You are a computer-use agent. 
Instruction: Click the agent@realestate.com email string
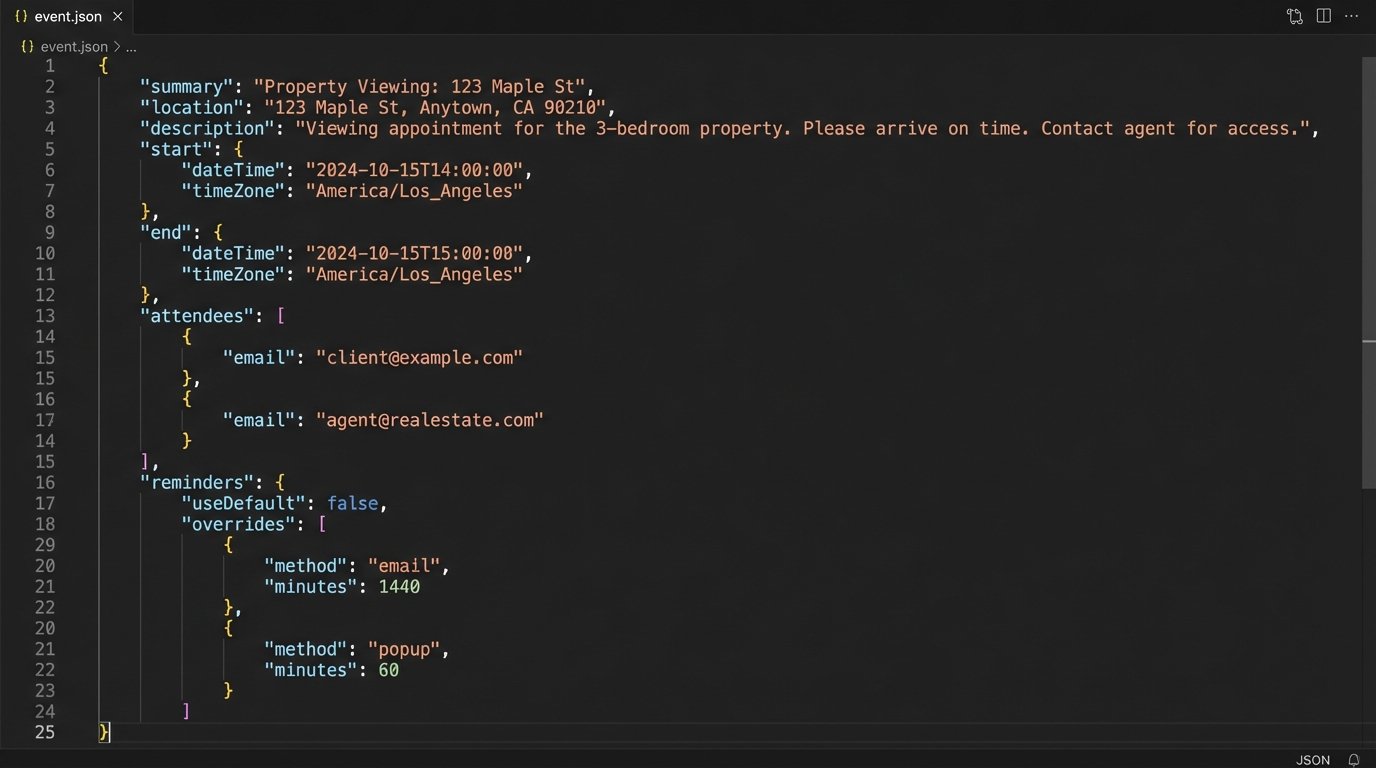pyautogui.click(x=429, y=420)
